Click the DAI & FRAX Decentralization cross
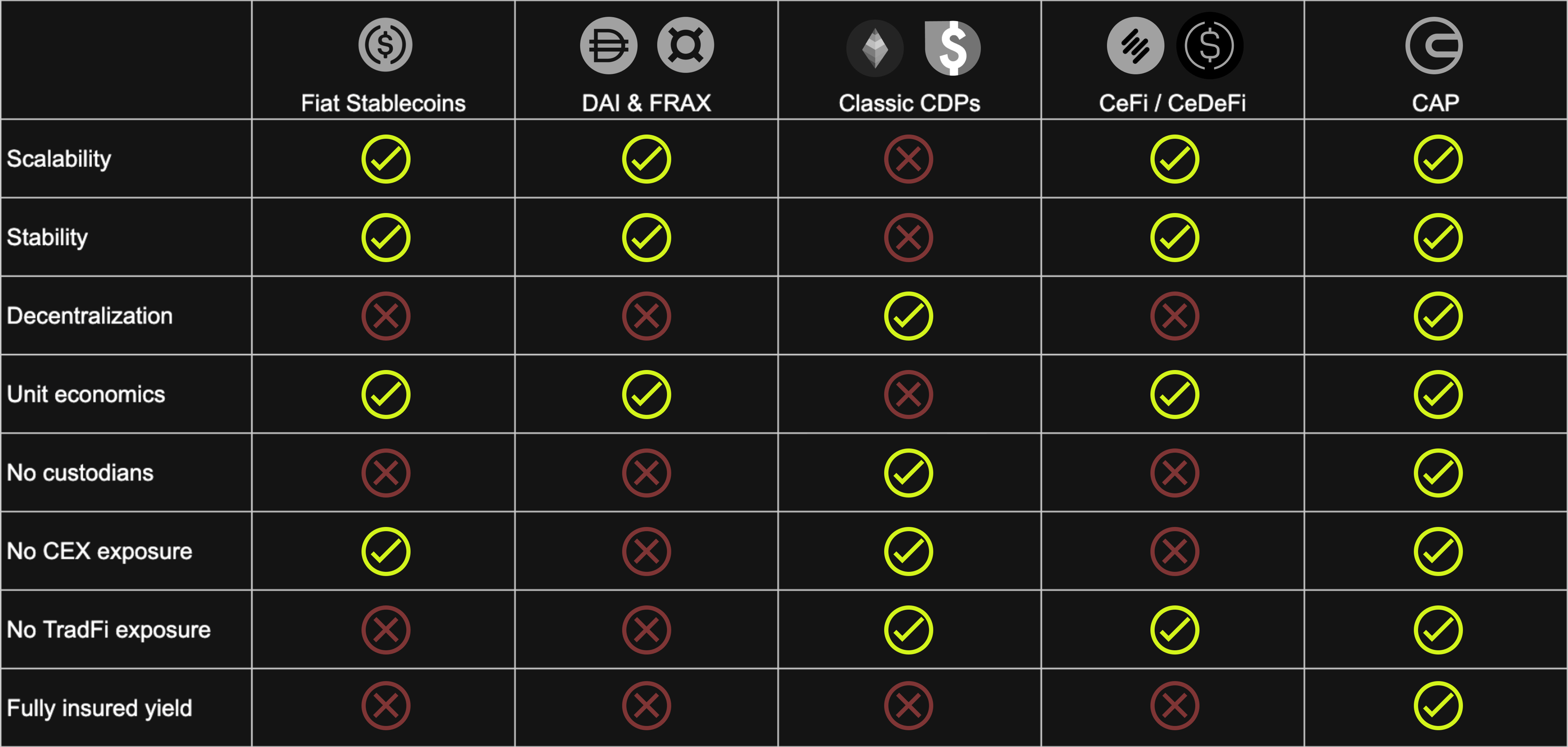Viewport: 1568px width, 747px height. pos(646,316)
